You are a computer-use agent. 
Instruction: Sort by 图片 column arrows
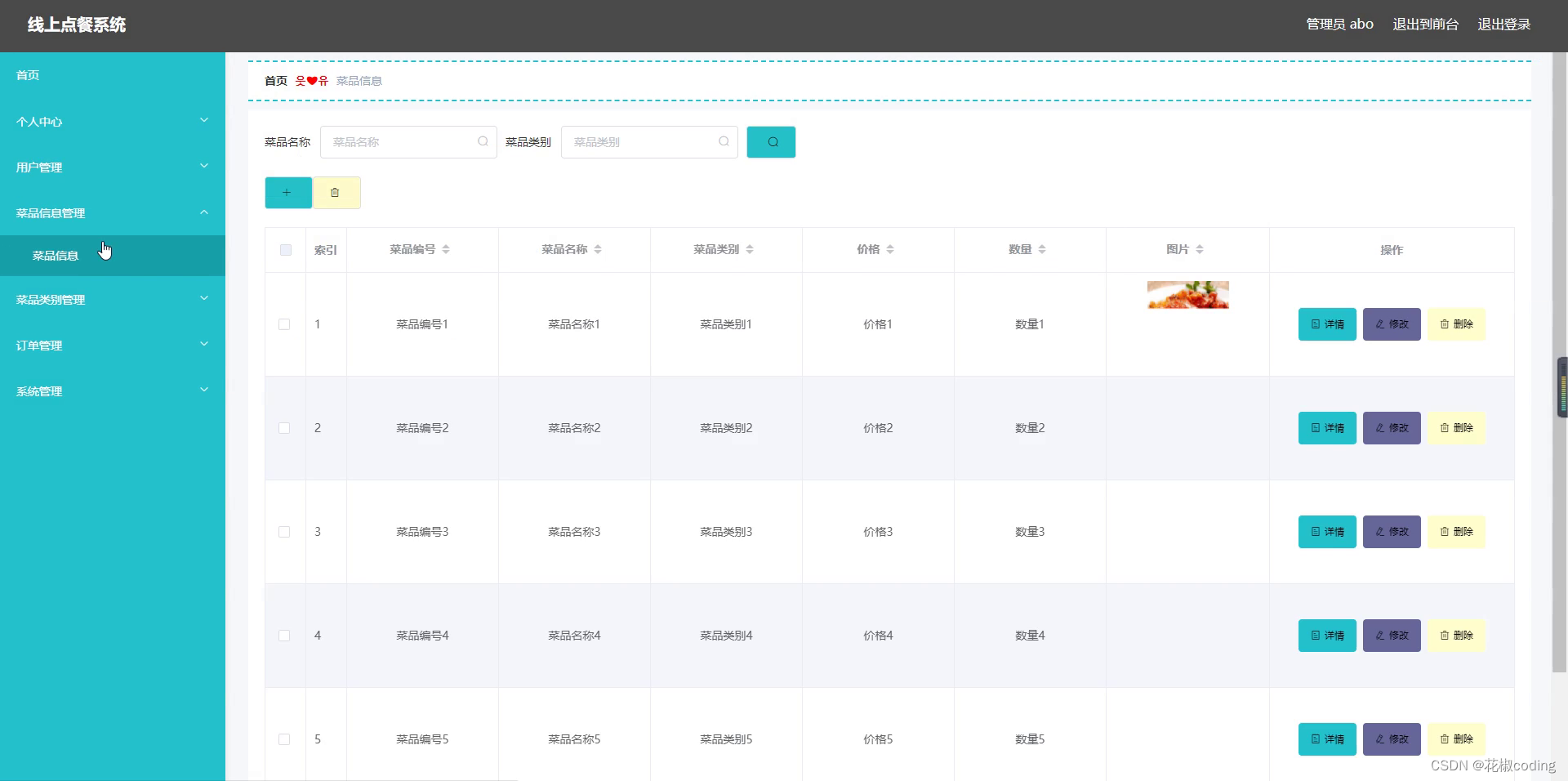[1200, 249]
